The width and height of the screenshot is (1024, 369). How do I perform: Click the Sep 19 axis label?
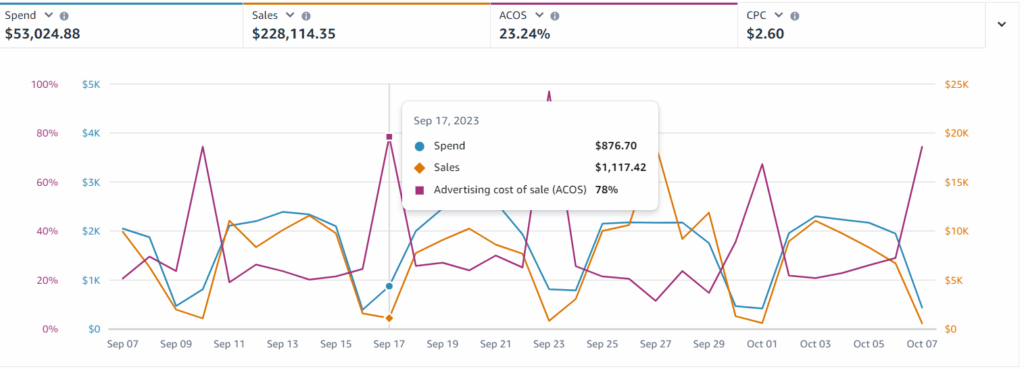pos(443,344)
